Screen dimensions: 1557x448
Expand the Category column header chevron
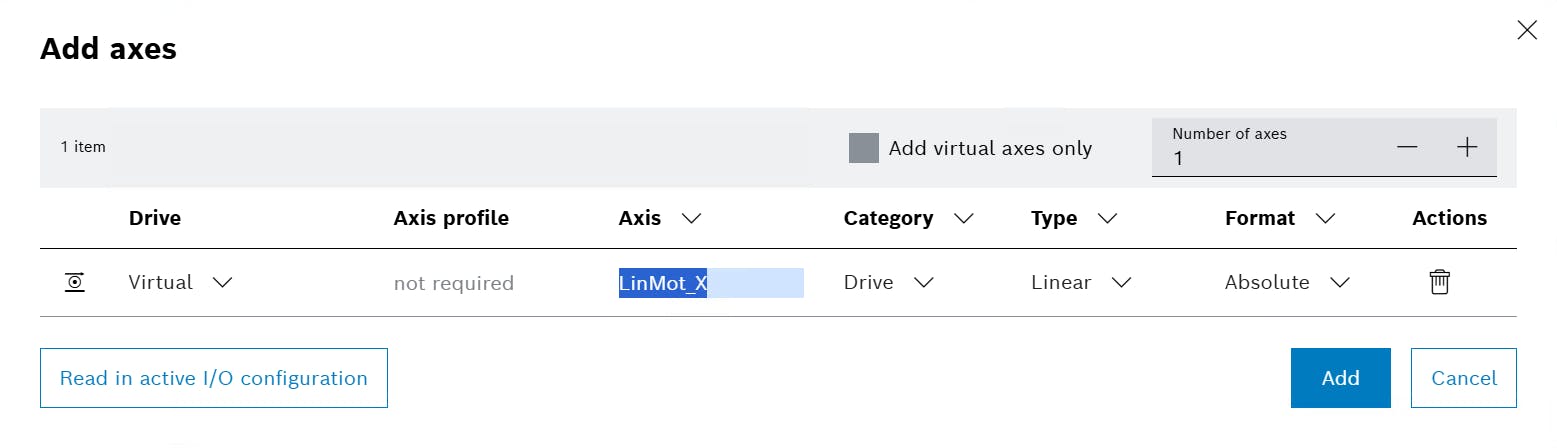coord(964,218)
